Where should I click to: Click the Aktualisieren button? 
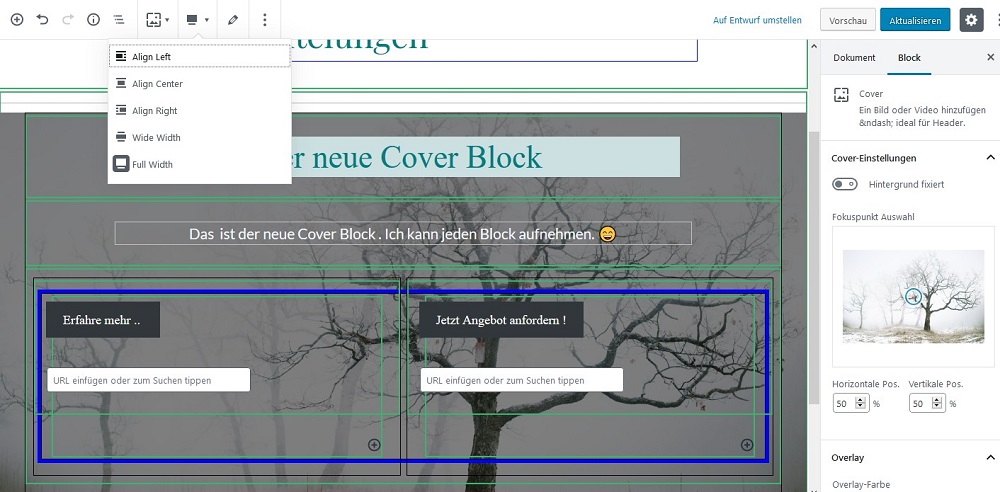pos(914,20)
